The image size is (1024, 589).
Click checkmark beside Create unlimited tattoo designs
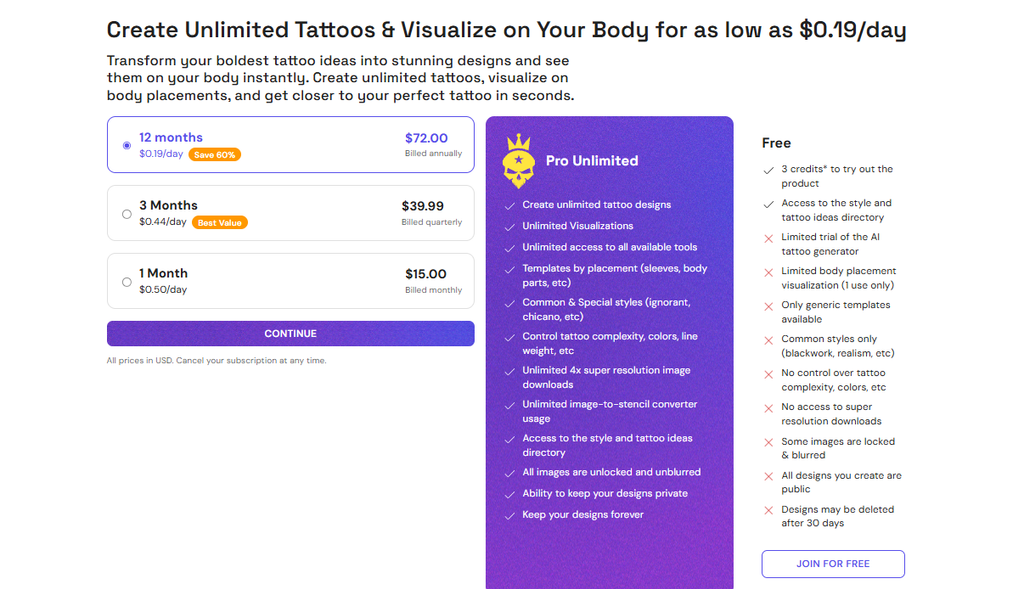pyautogui.click(x=509, y=206)
